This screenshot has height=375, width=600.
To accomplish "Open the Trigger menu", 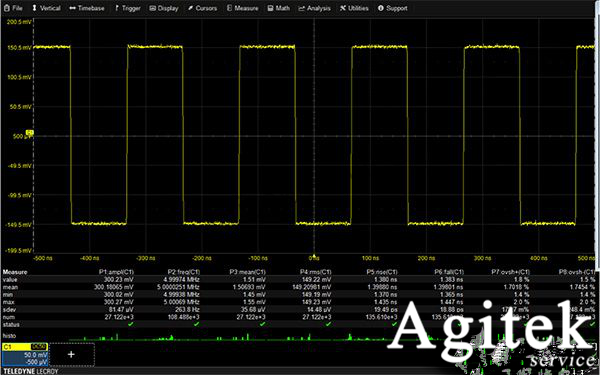I will coord(128,8).
